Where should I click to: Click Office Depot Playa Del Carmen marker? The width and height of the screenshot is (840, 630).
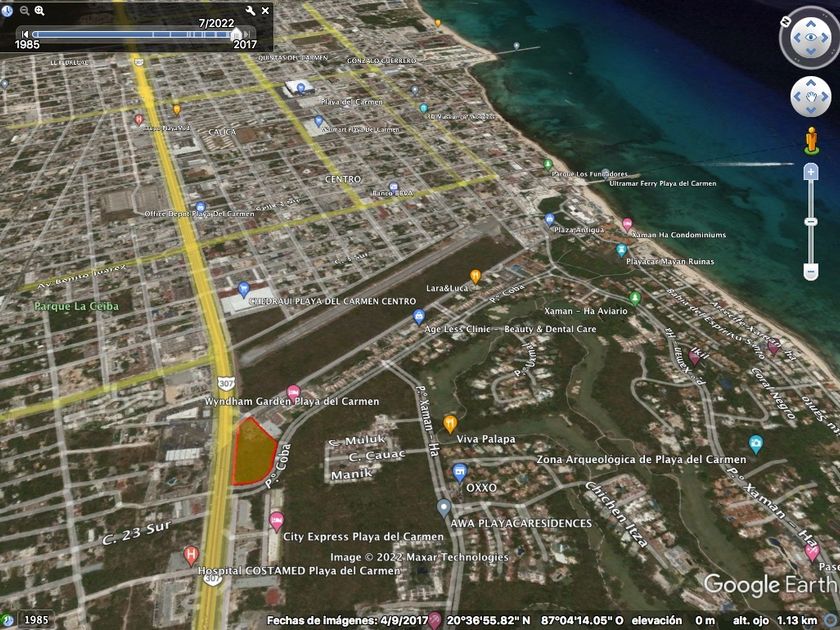click(x=200, y=207)
